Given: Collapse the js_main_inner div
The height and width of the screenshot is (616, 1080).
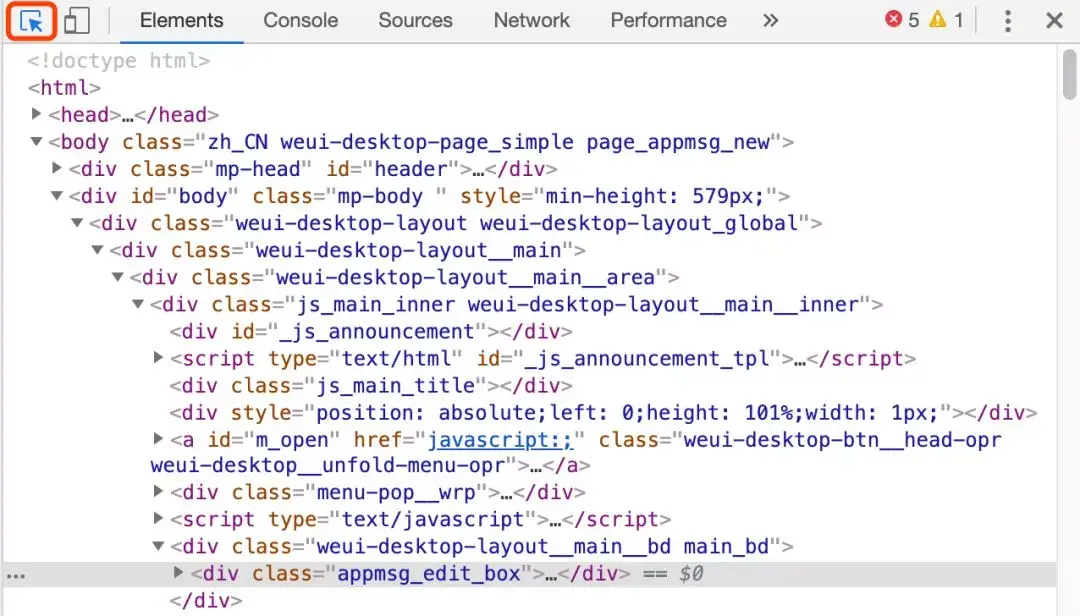Looking at the screenshot, I should tap(138, 304).
